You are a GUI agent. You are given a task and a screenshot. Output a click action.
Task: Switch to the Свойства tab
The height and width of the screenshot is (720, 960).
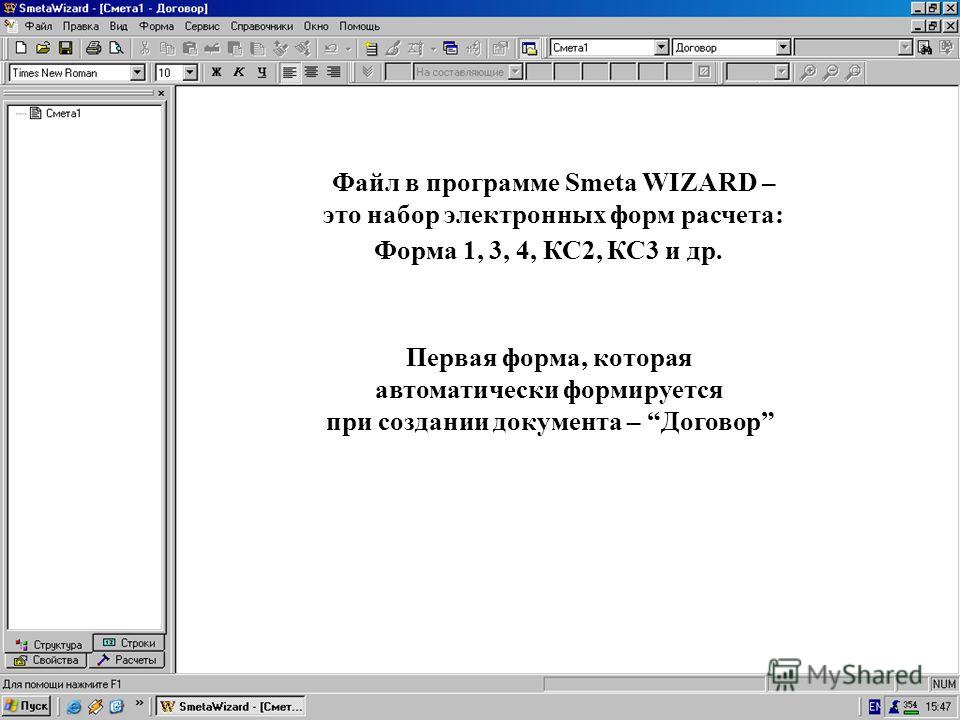[47, 660]
